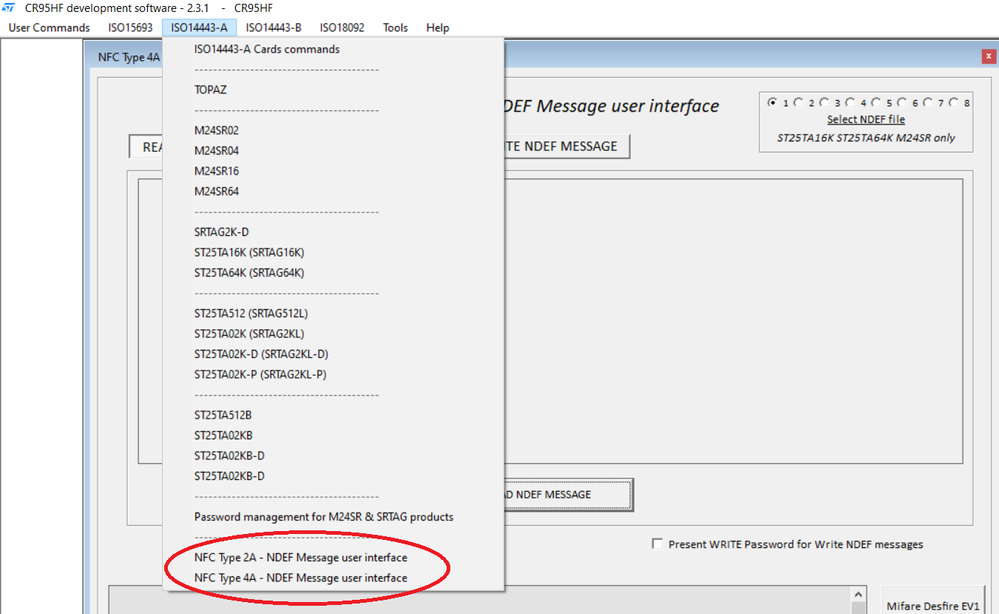This screenshot has width=999, height=614.
Task: Select NDEF file radio button 3
Action: pyautogui.click(x=824, y=103)
